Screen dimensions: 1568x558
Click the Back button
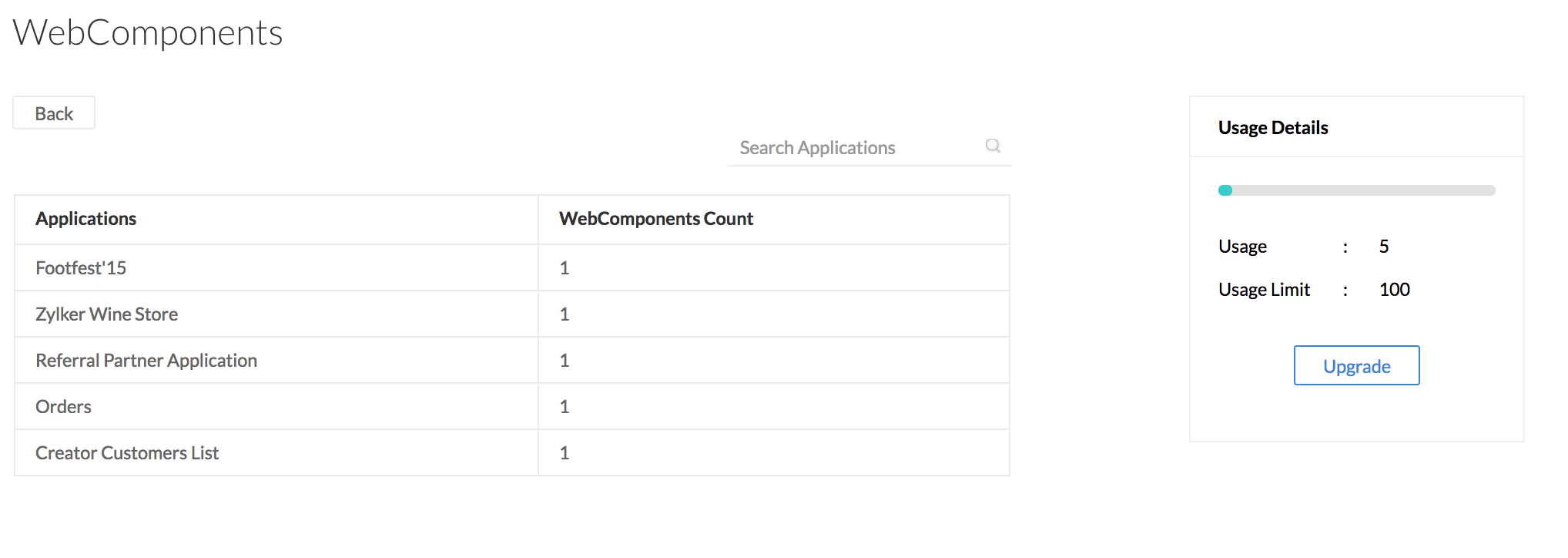click(54, 113)
